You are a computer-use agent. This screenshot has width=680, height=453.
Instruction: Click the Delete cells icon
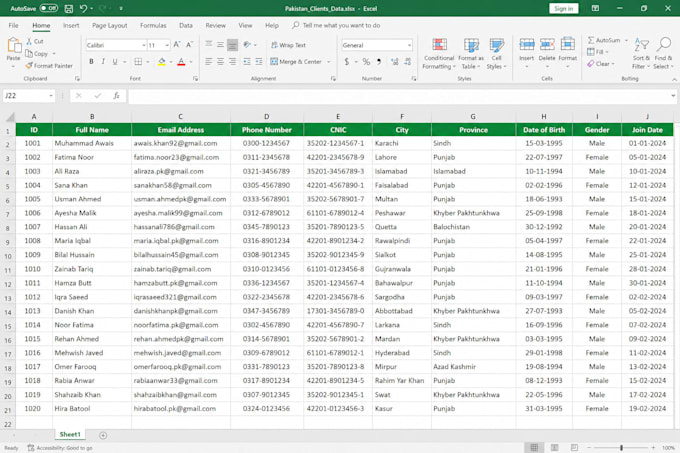(x=547, y=44)
